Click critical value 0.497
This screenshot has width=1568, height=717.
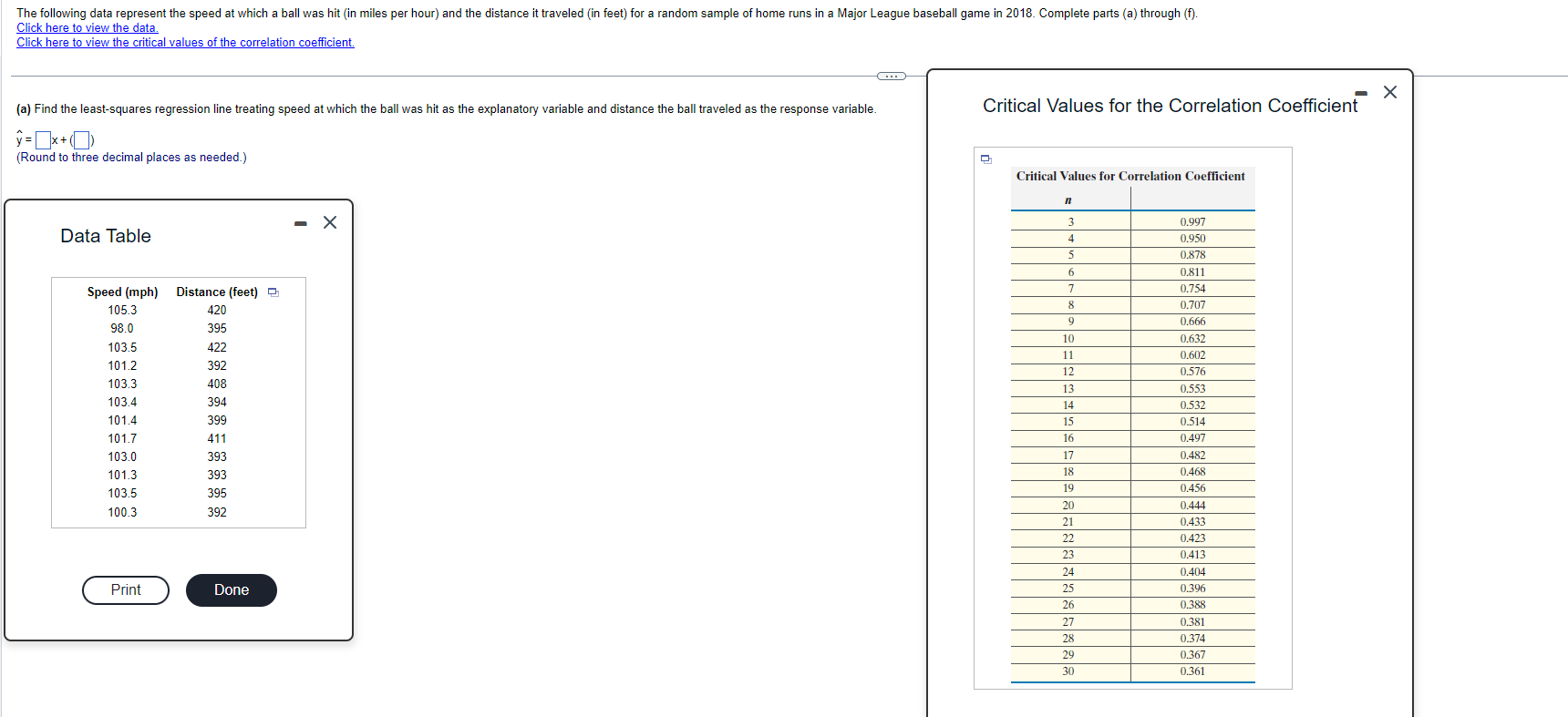[1192, 438]
